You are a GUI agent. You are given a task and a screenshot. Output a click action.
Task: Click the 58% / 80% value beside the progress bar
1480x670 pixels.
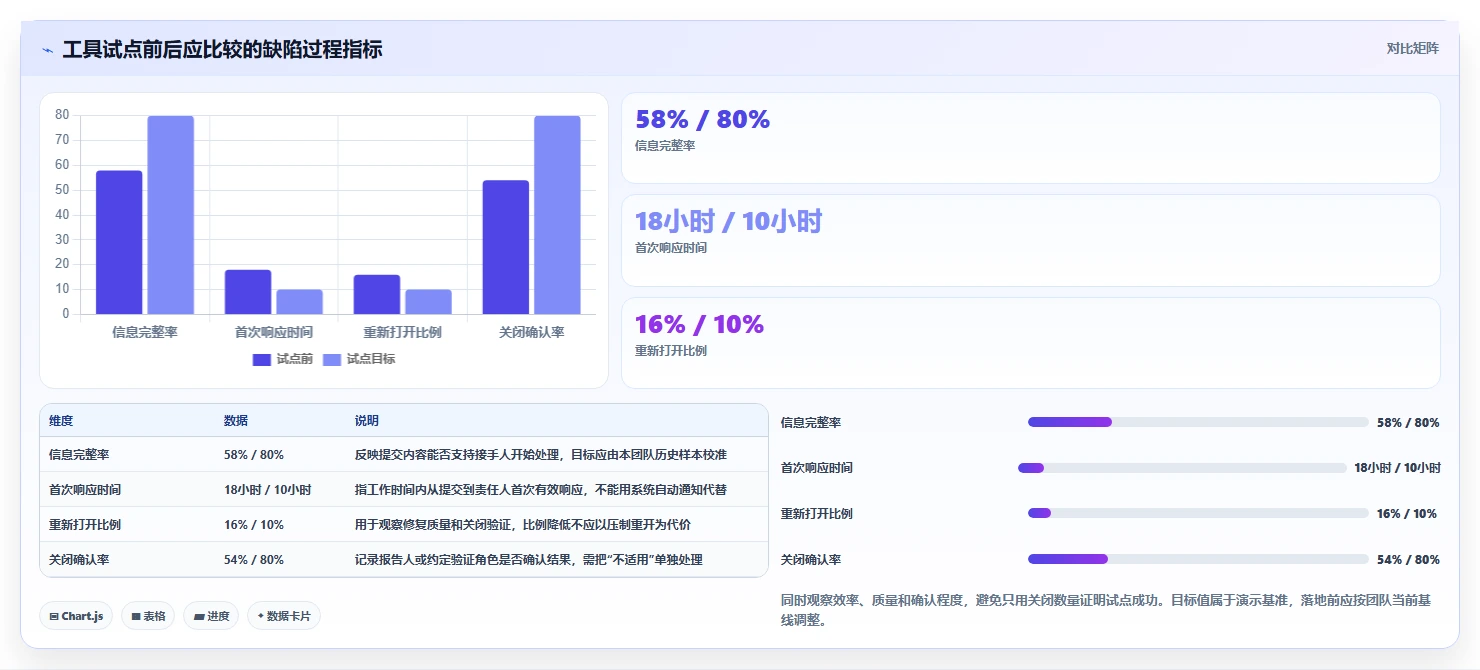[1408, 423]
